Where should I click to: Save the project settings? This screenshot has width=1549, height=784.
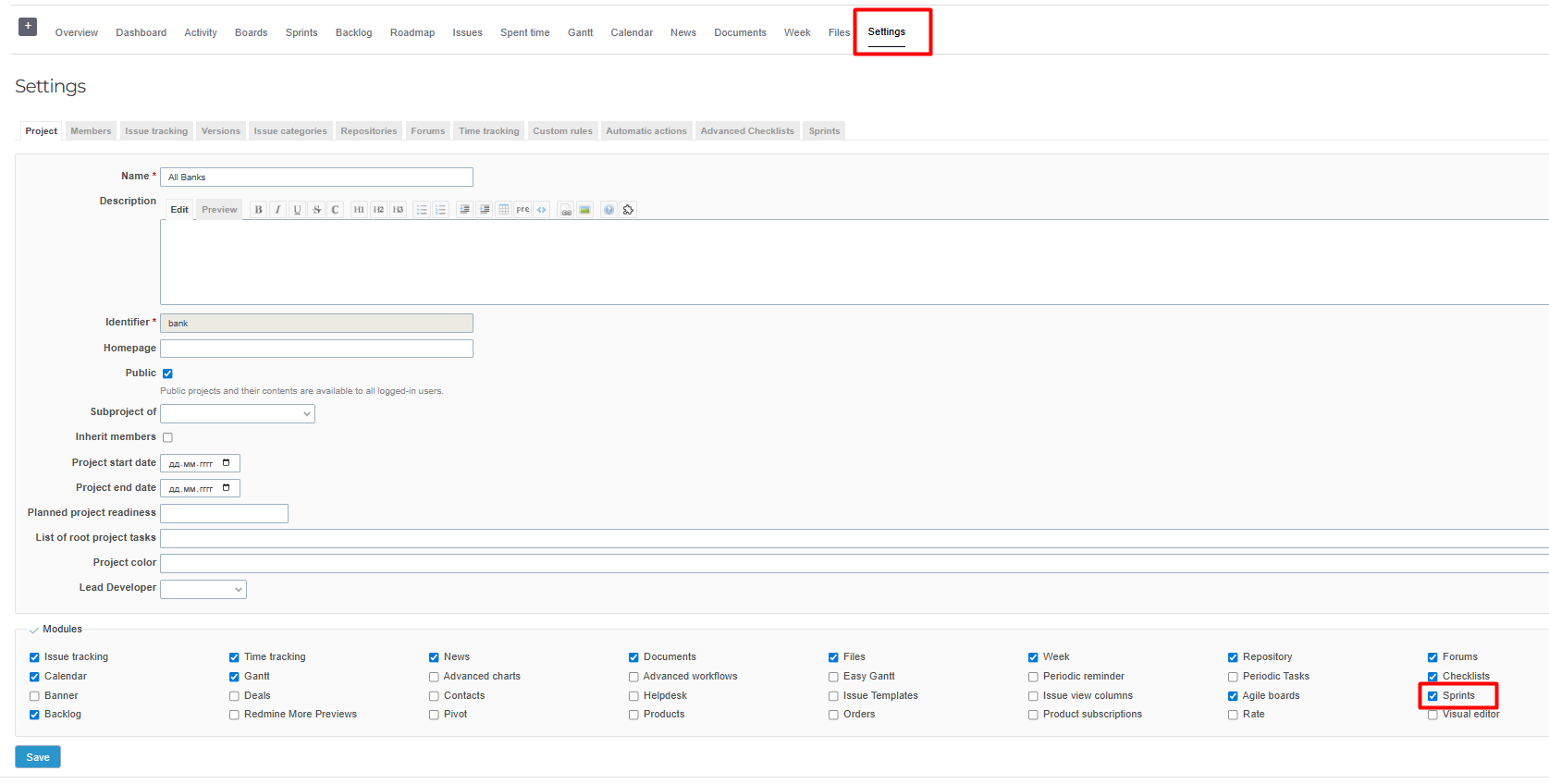(x=38, y=757)
